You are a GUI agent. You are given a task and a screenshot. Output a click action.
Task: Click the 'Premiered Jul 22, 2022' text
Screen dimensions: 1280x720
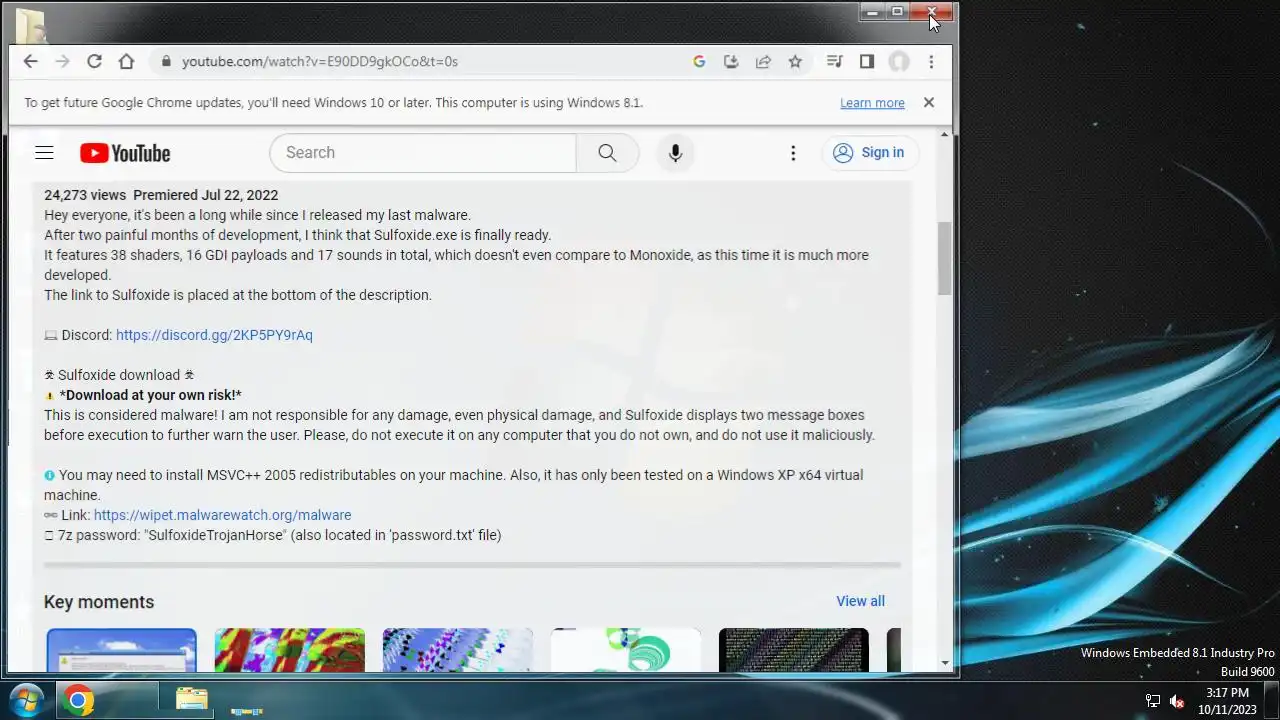205,195
